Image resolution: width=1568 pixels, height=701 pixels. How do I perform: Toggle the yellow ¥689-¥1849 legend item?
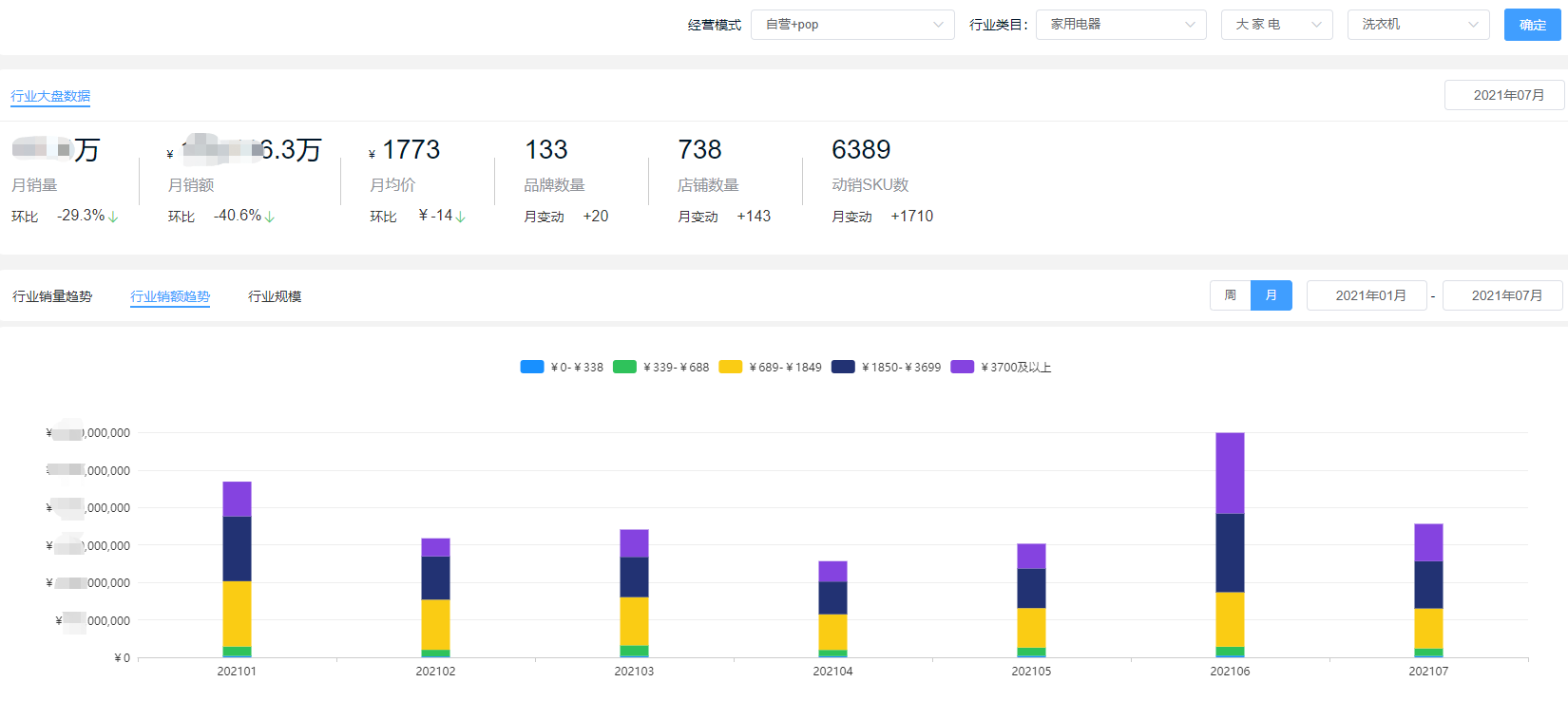coord(770,367)
